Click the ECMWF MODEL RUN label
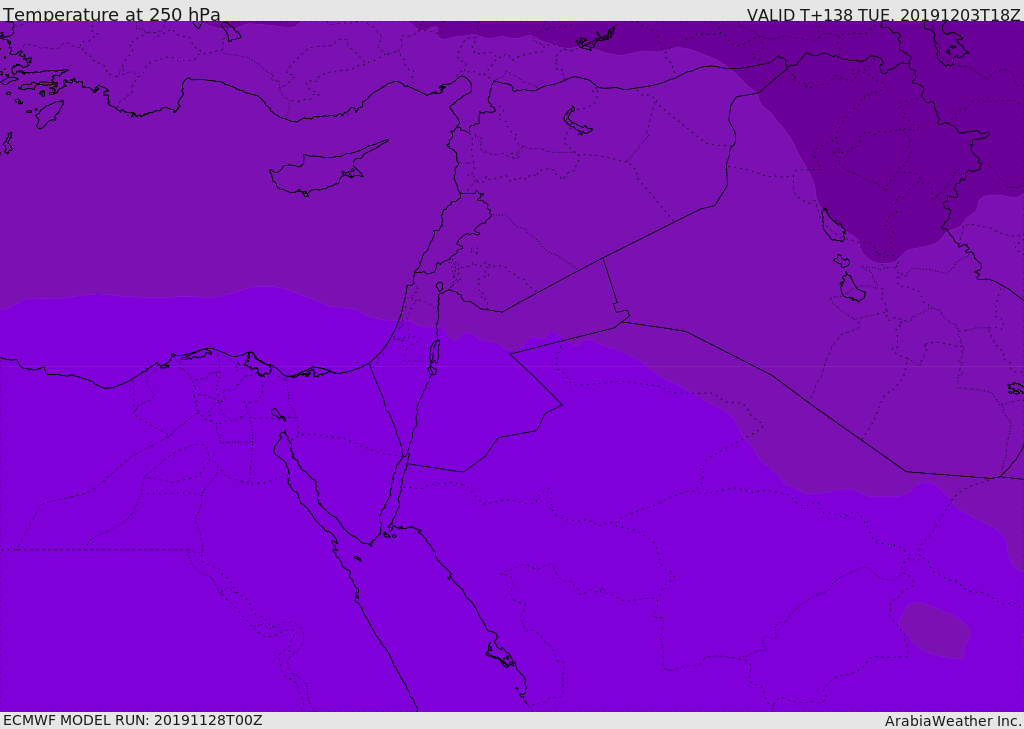The image size is (1024, 729). [x=132, y=720]
